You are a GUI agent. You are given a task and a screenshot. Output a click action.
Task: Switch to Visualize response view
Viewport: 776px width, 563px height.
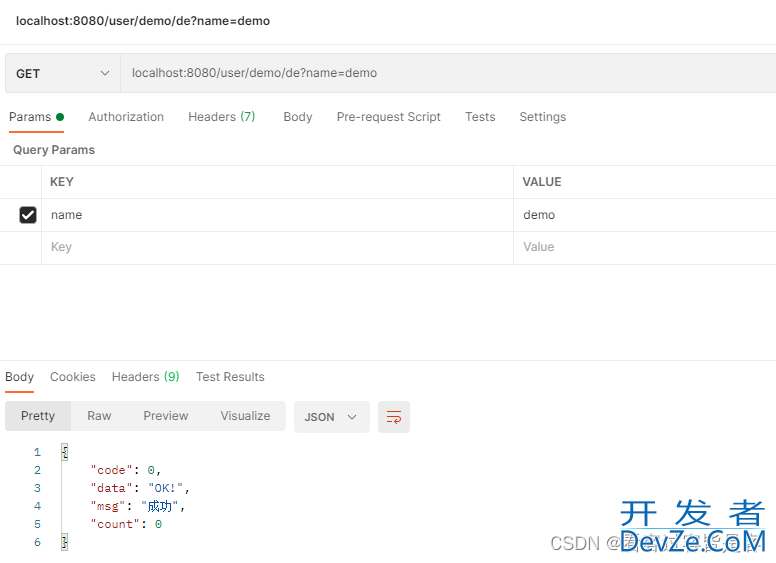(245, 416)
